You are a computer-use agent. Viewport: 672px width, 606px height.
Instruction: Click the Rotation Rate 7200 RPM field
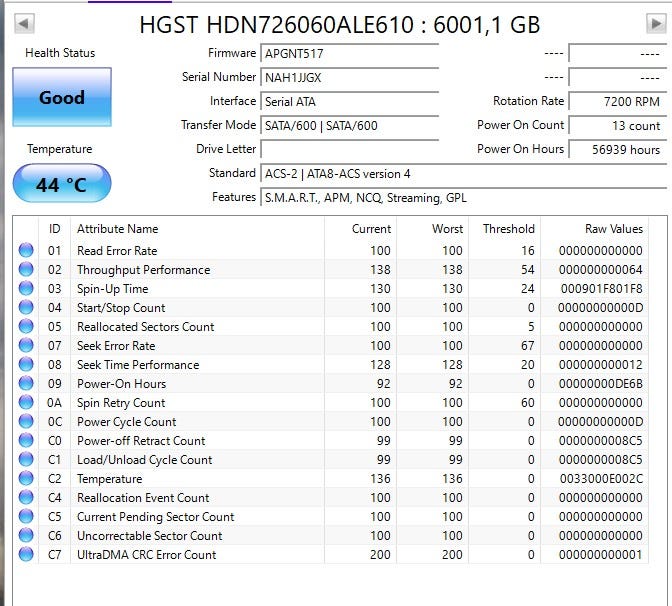pos(618,102)
